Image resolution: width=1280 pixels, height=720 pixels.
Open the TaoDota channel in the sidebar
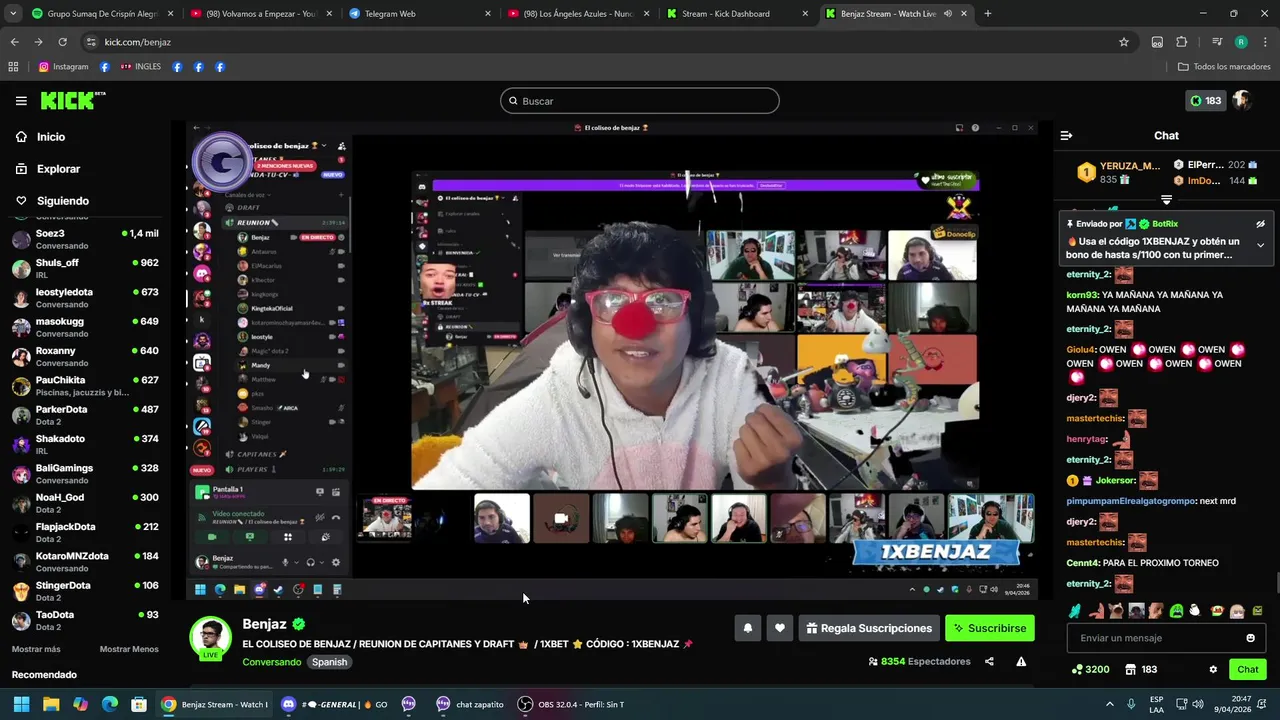tap(85, 620)
